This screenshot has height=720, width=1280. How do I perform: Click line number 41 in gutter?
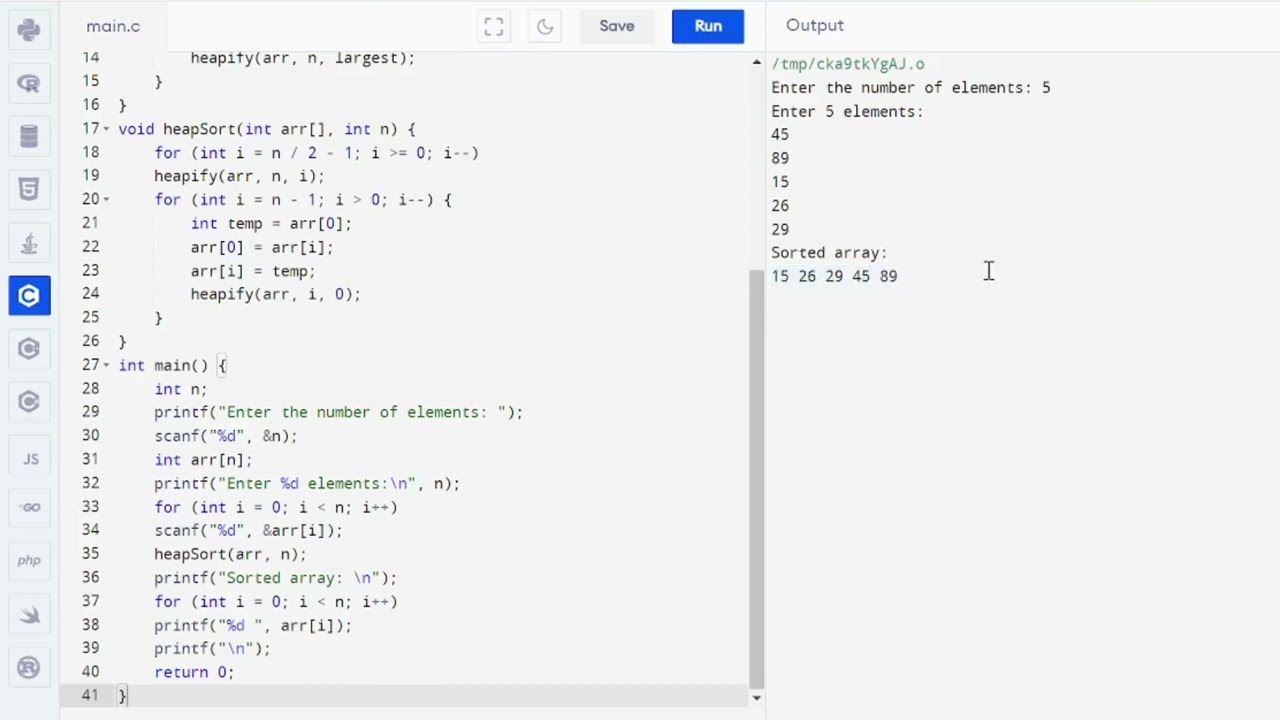[90, 695]
